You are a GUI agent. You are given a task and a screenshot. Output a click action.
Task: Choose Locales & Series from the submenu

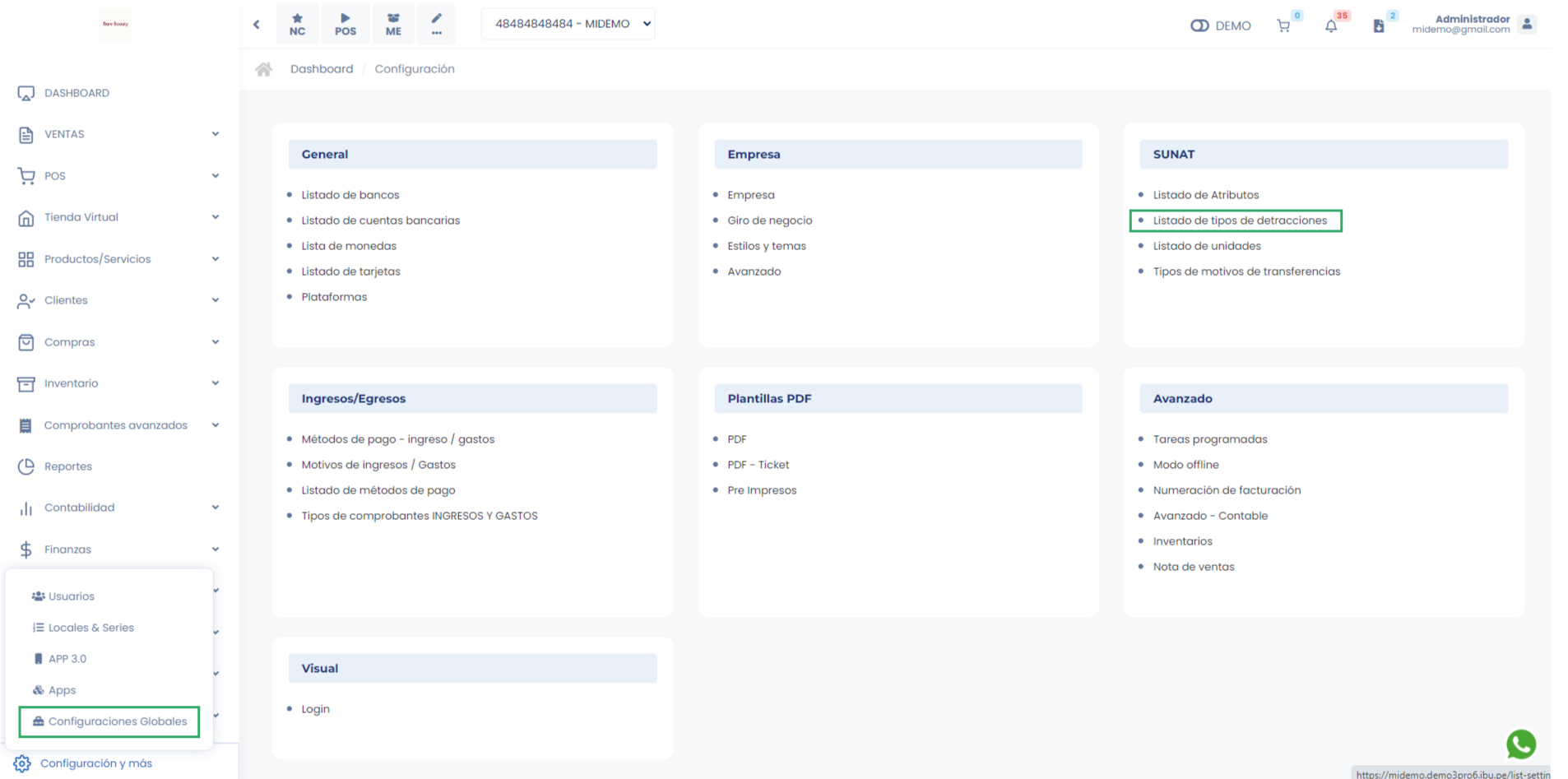coord(90,628)
